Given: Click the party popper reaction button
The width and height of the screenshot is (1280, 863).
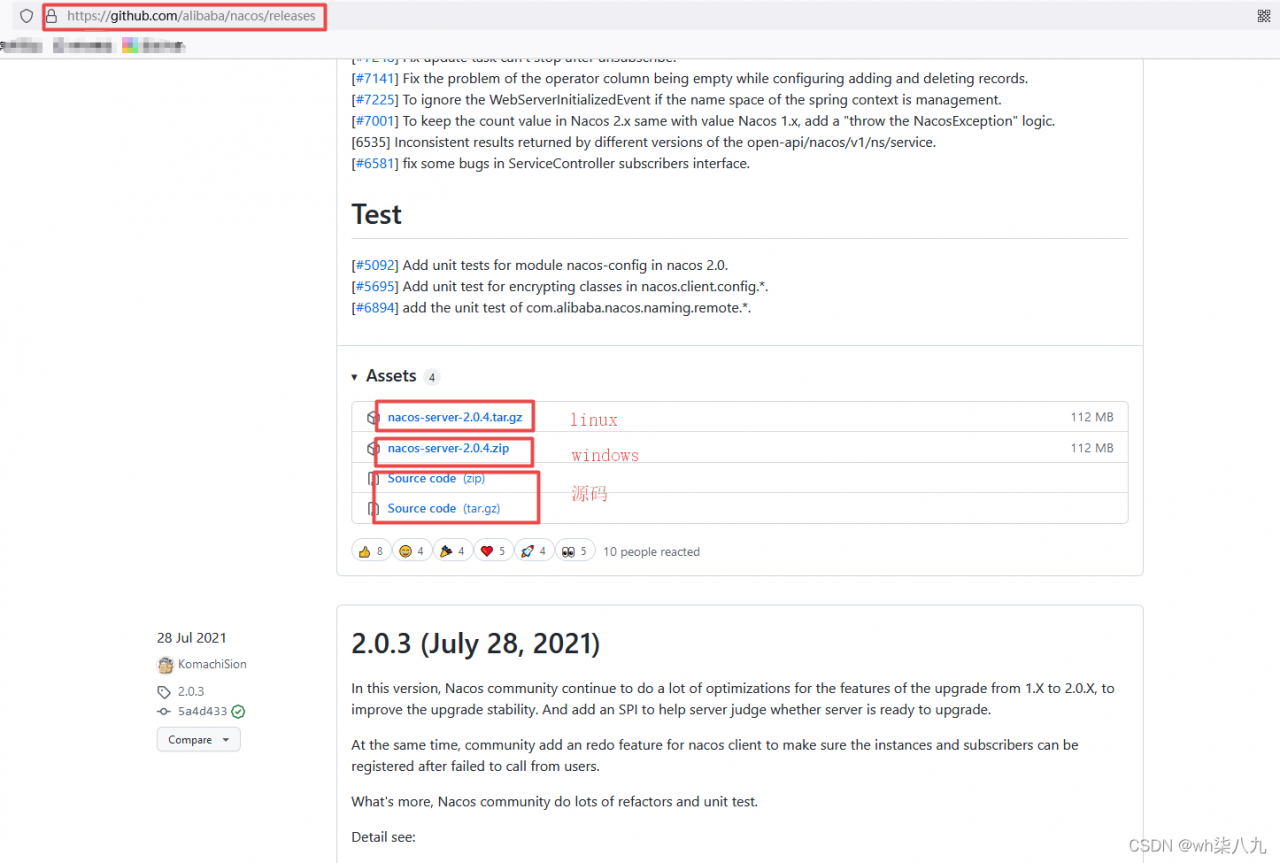Looking at the screenshot, I should (x=452, y=551).
